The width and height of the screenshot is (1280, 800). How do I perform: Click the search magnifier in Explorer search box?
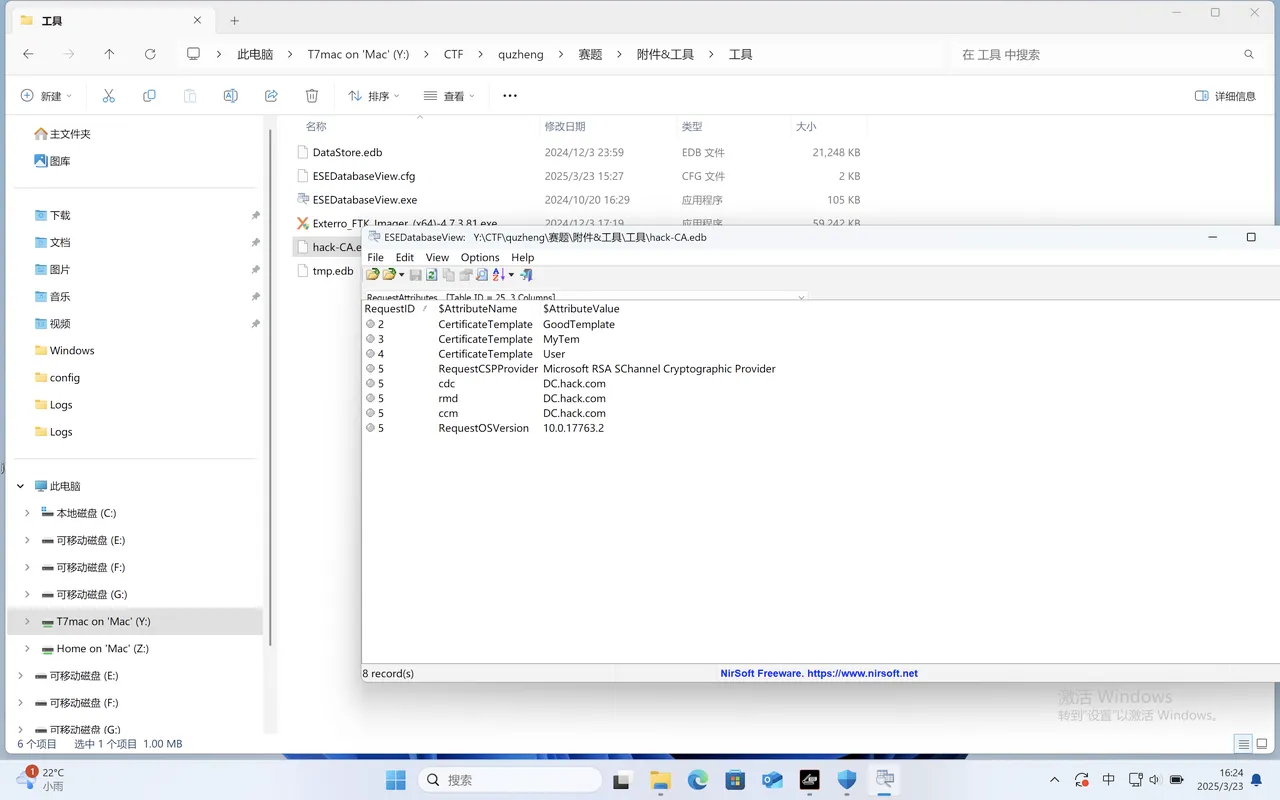tap(1249, 54)
